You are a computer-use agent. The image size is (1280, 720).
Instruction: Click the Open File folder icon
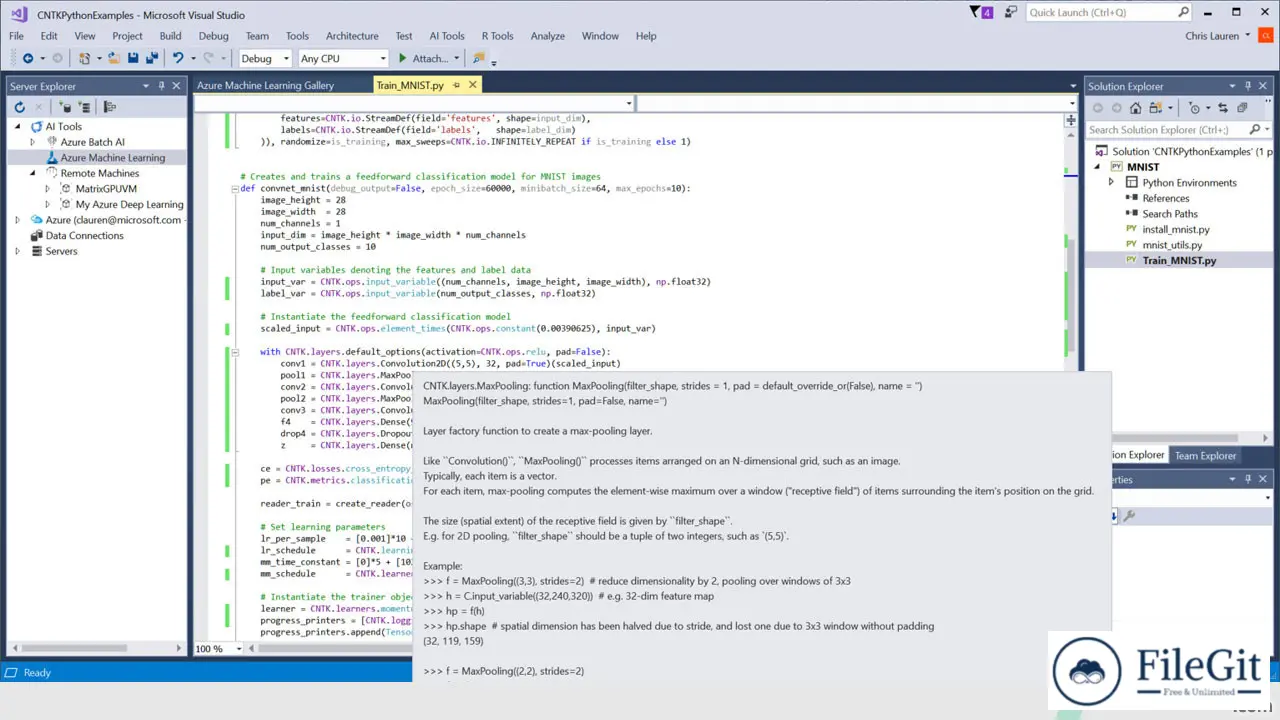click(114, 59)
